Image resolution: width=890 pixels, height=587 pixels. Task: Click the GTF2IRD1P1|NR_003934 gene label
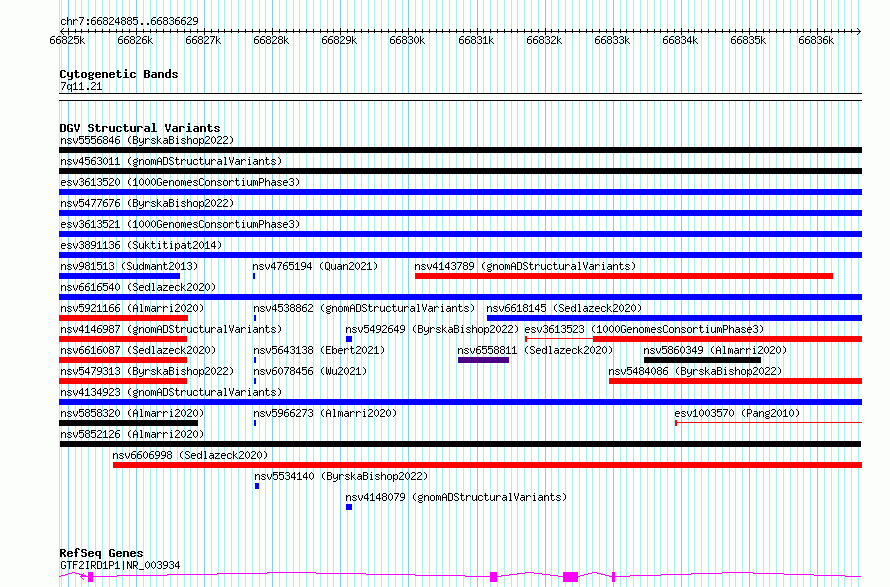[120, 565]
